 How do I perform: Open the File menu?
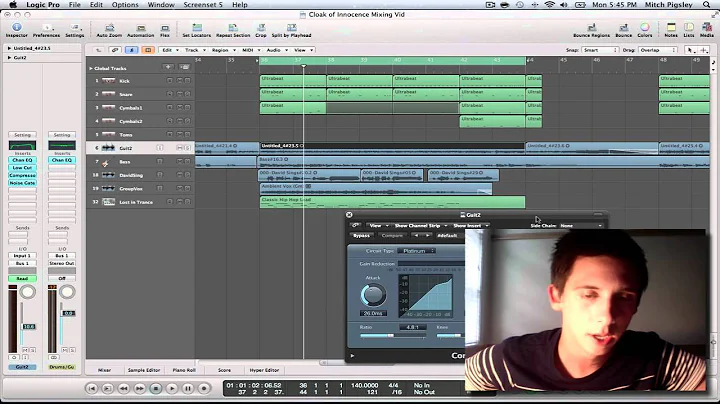point(74,5)
